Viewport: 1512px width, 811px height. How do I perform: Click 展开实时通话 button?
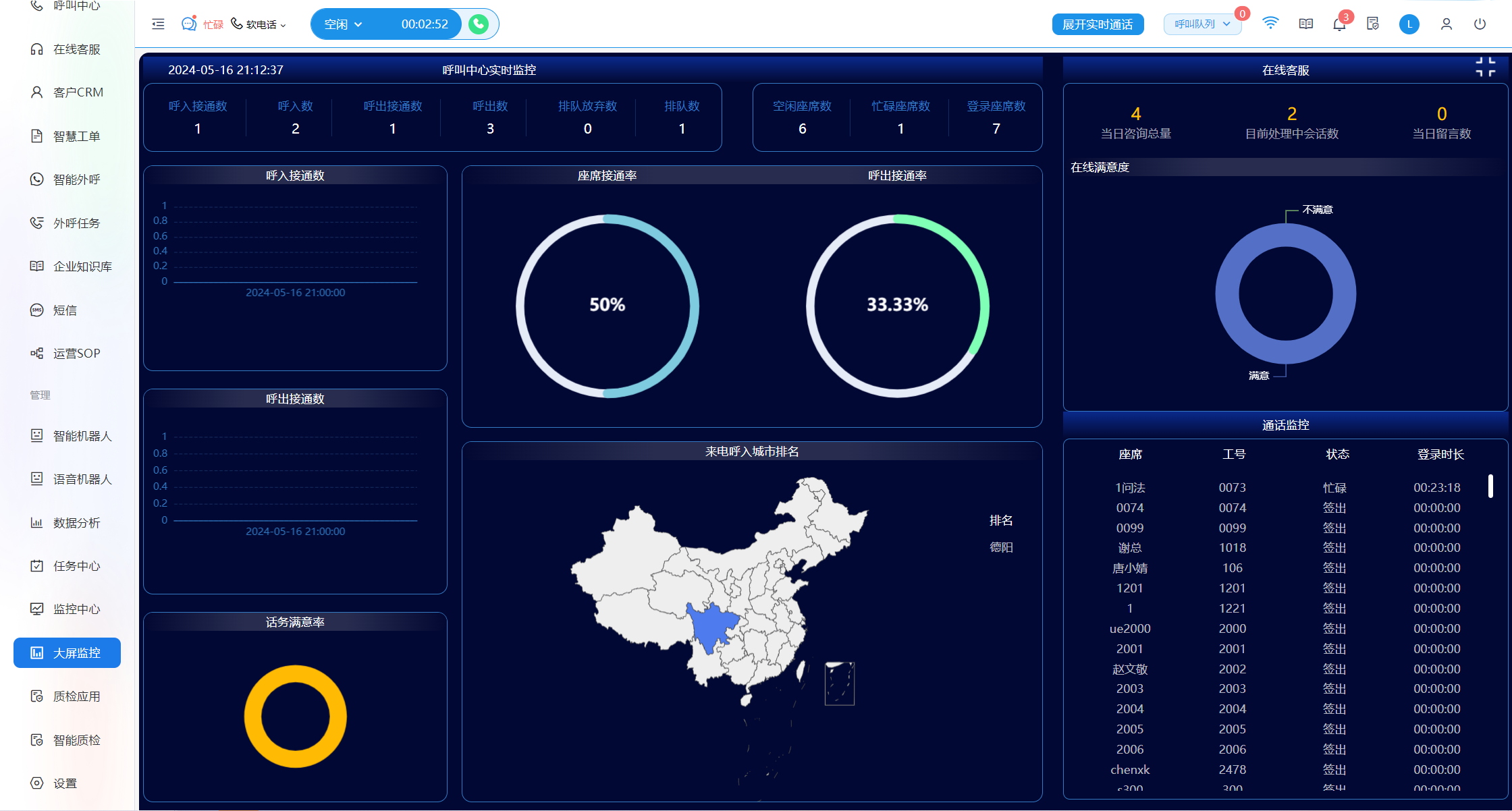pos(1098,24)
